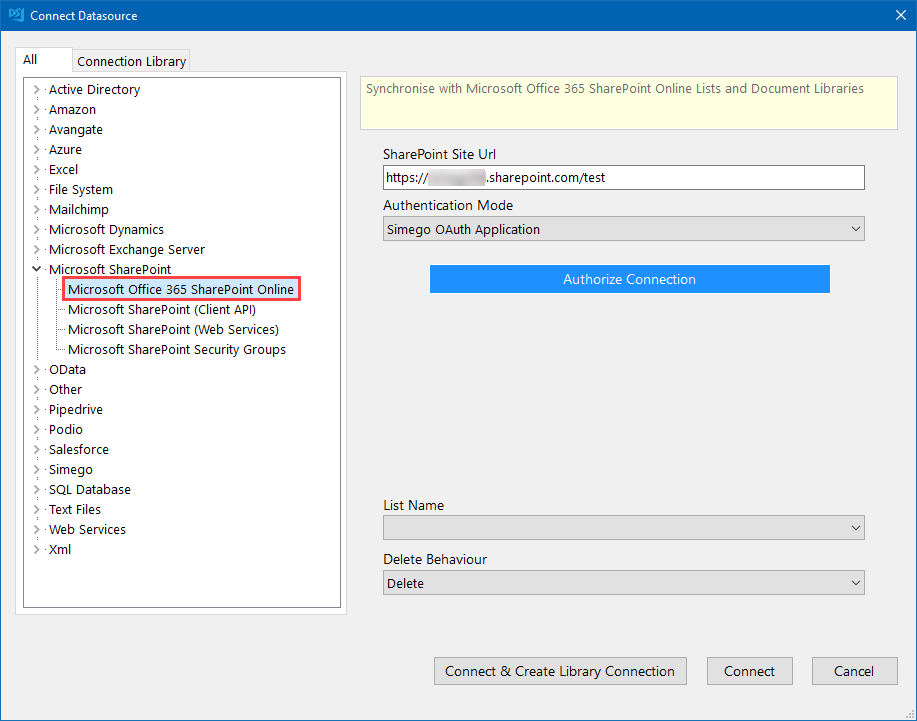Collapse the Microsoft SharePoint node

pos(36,270)
